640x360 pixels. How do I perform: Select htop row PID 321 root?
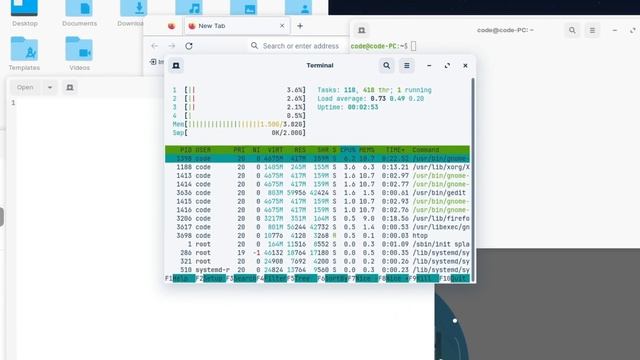pyautogui.click(x=317, y=261)
